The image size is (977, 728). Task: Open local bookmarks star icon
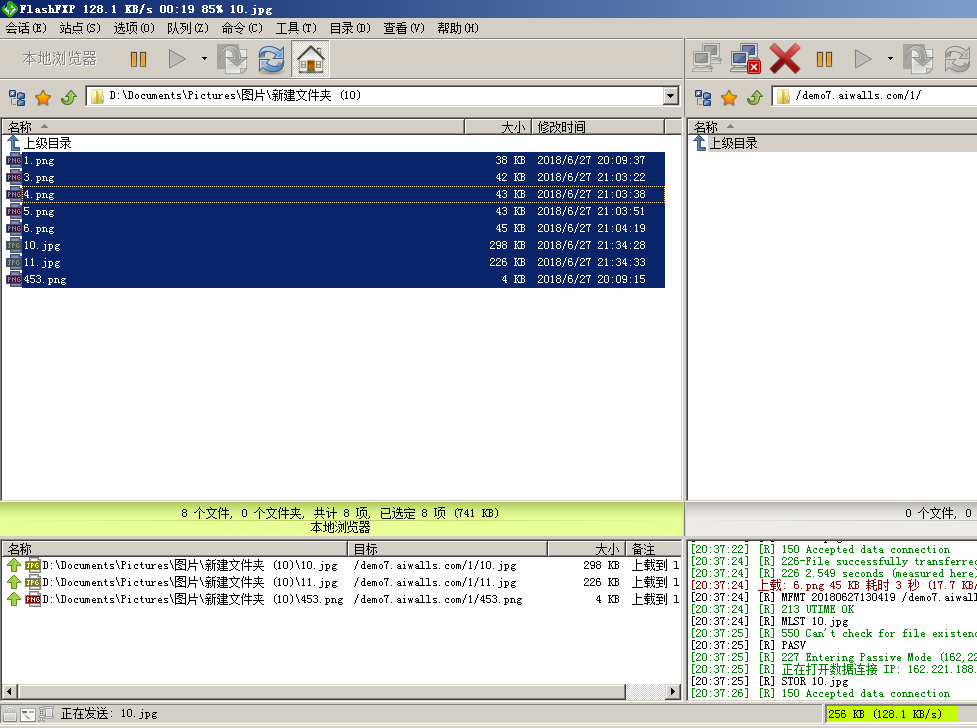point(43,97)
